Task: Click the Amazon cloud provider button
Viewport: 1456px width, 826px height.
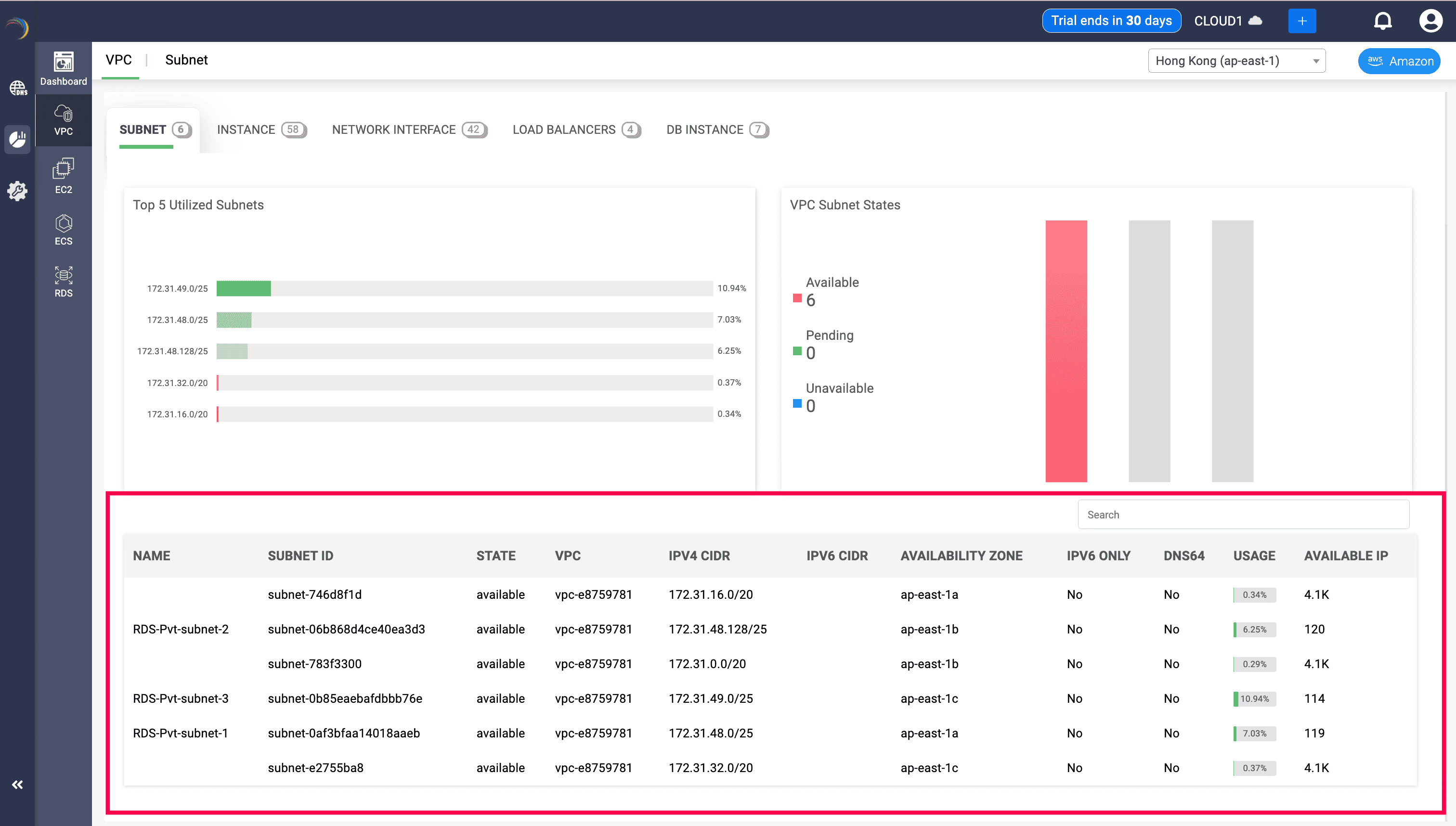Action: pos(1399,61)
